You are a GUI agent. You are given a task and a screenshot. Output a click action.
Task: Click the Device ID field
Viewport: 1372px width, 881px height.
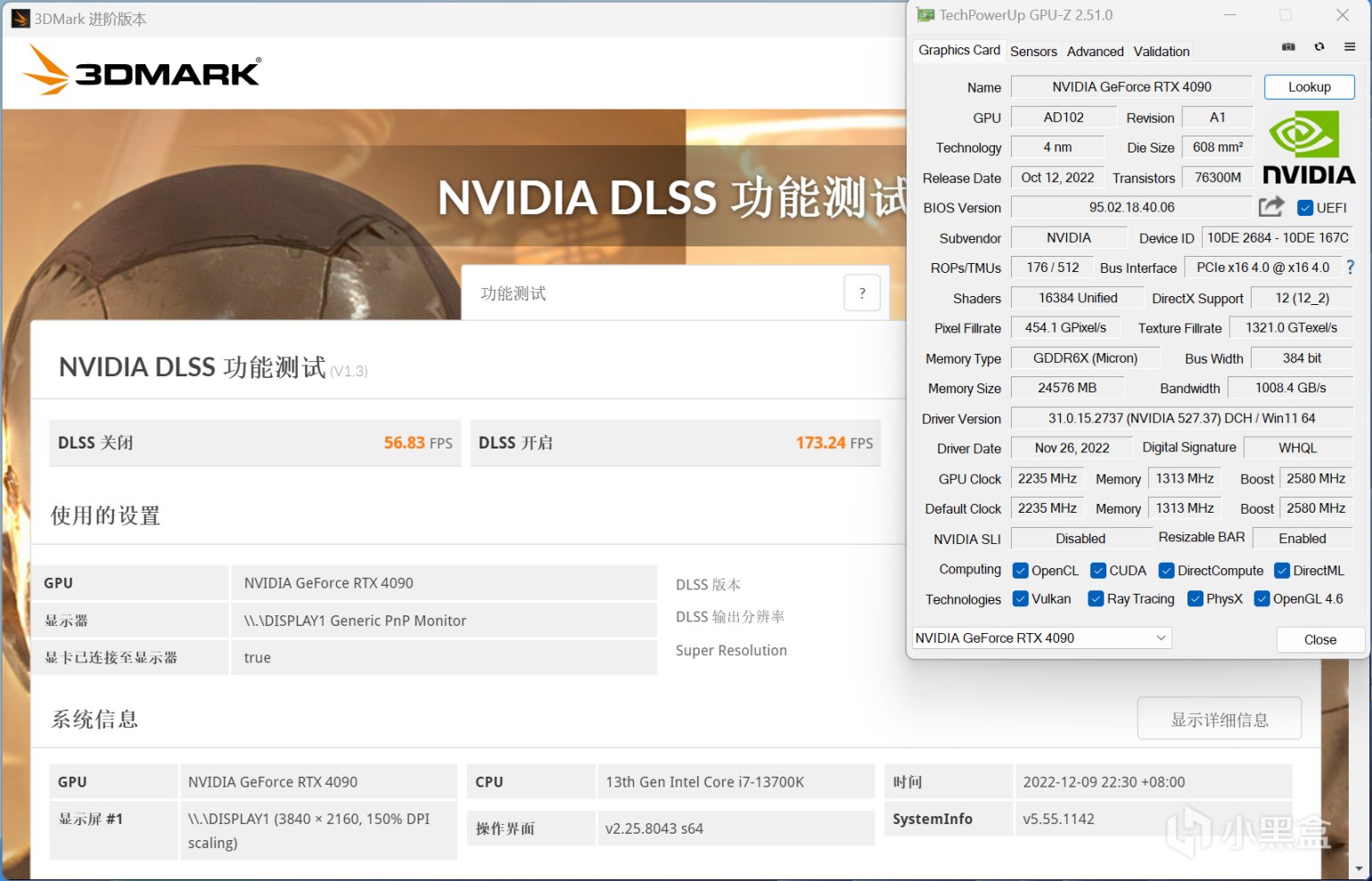pos(1278,238)
